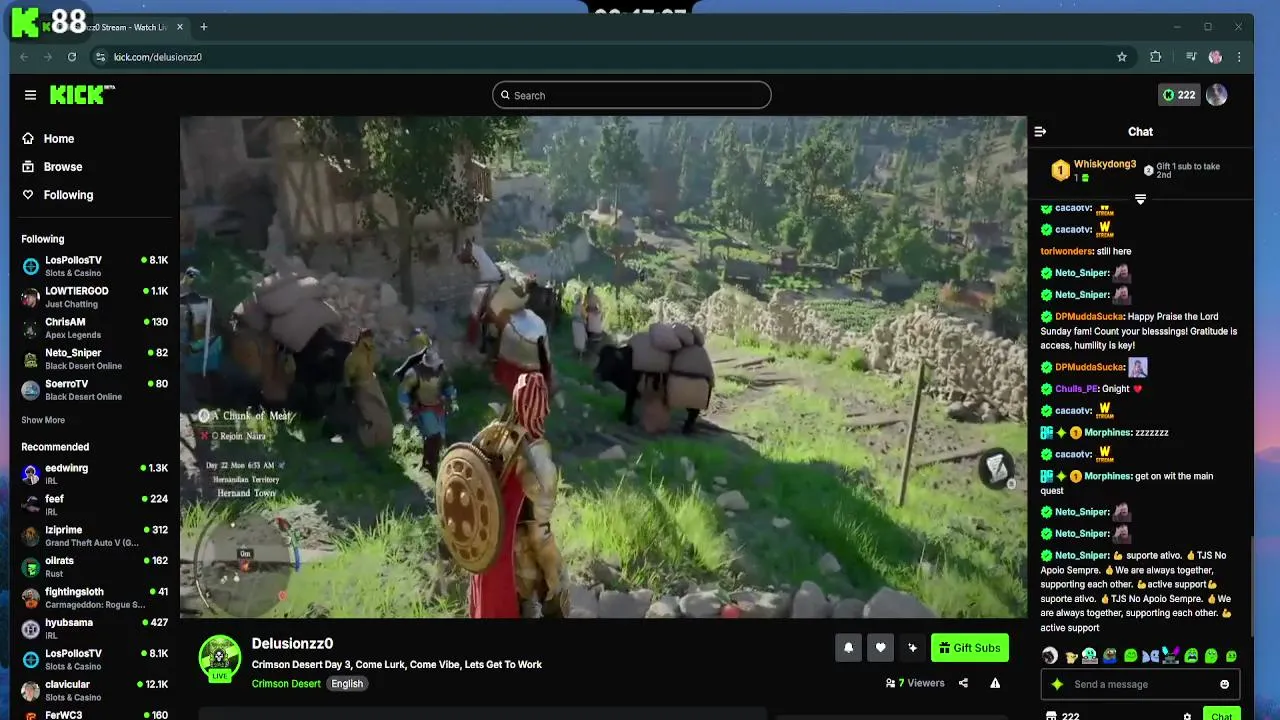1280x720 pixels.
Task: Click the Delusionzz0 channel name
Action: point(292,643)
